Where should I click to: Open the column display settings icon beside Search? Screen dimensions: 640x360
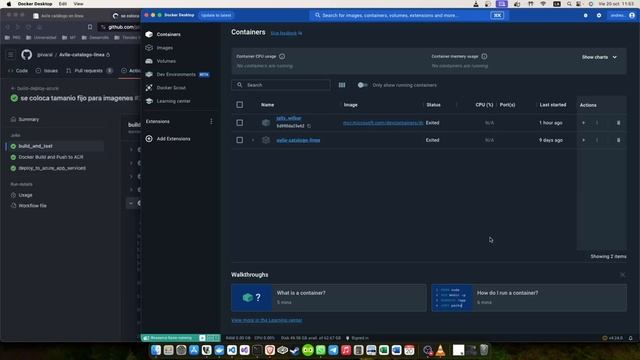[x=342, y=85]
